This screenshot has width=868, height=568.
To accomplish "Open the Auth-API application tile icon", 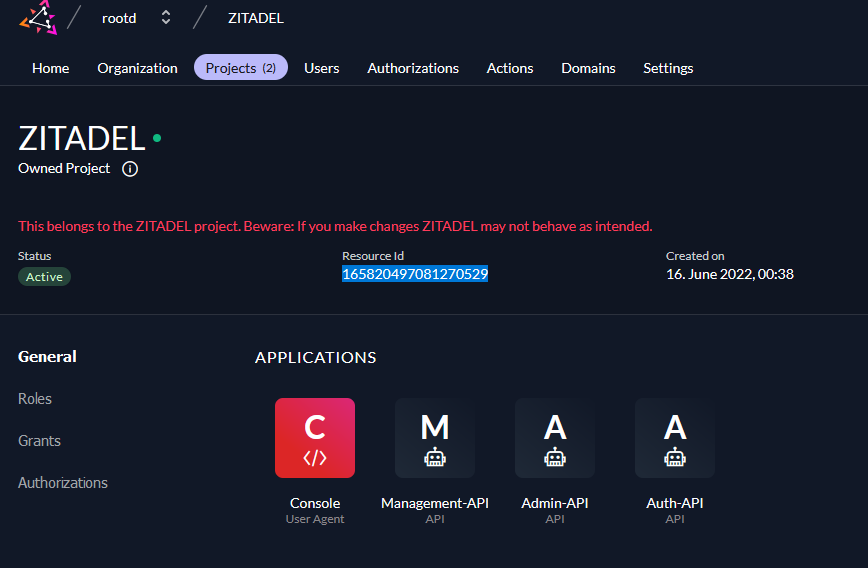I will point(675,438).
